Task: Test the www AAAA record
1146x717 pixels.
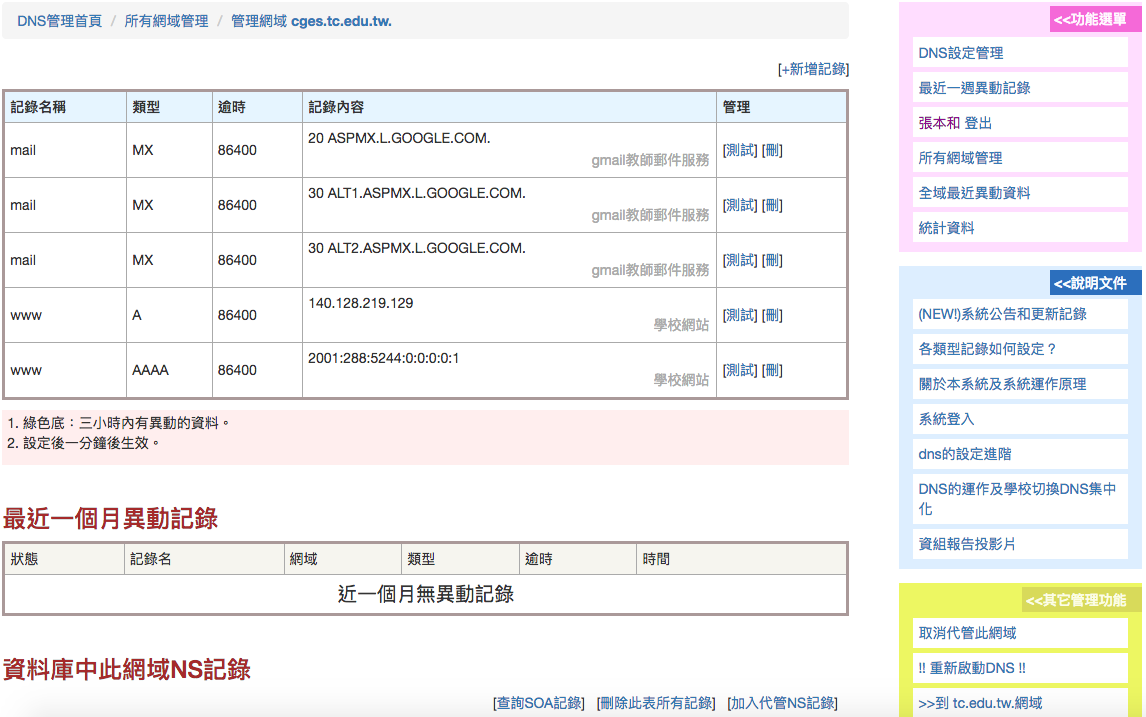Action: (x=740, y=370)
